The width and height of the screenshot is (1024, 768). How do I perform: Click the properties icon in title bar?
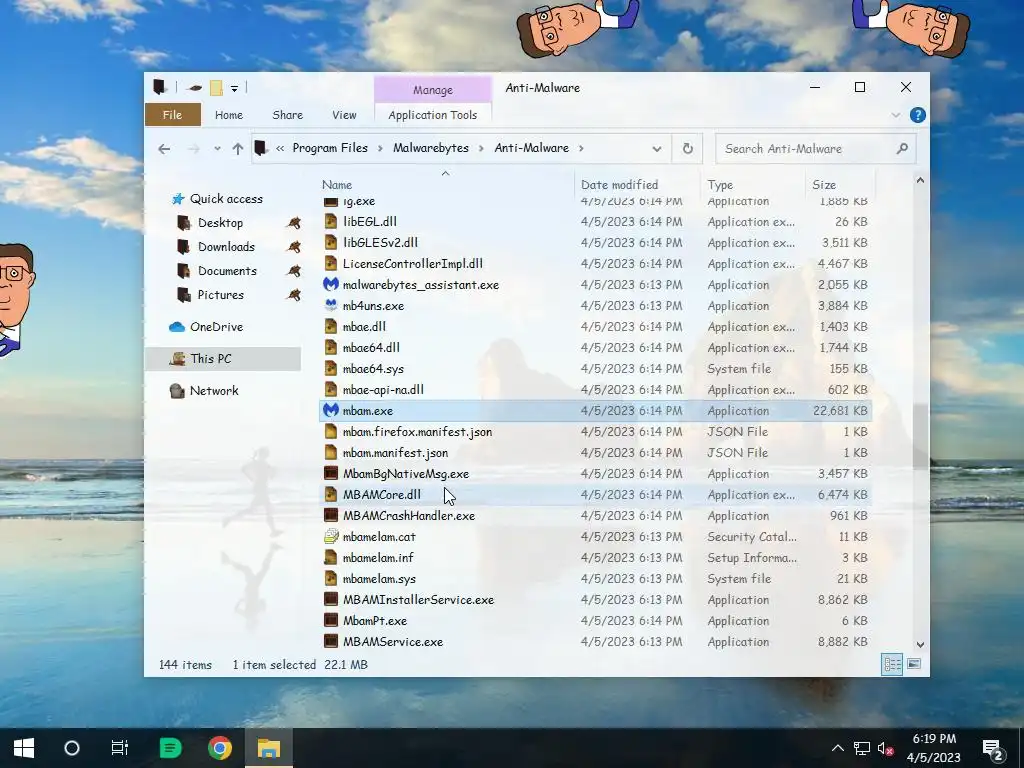pyautogui.click(x=194, y=88)
